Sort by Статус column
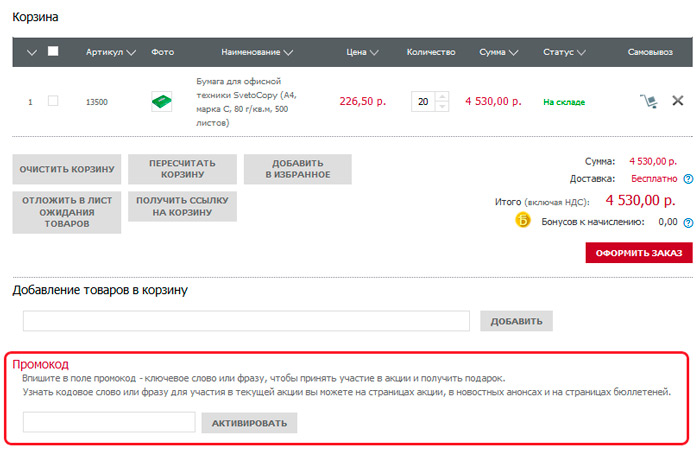Viewport: 700px width, 451px height. click(x=564, y=52)
